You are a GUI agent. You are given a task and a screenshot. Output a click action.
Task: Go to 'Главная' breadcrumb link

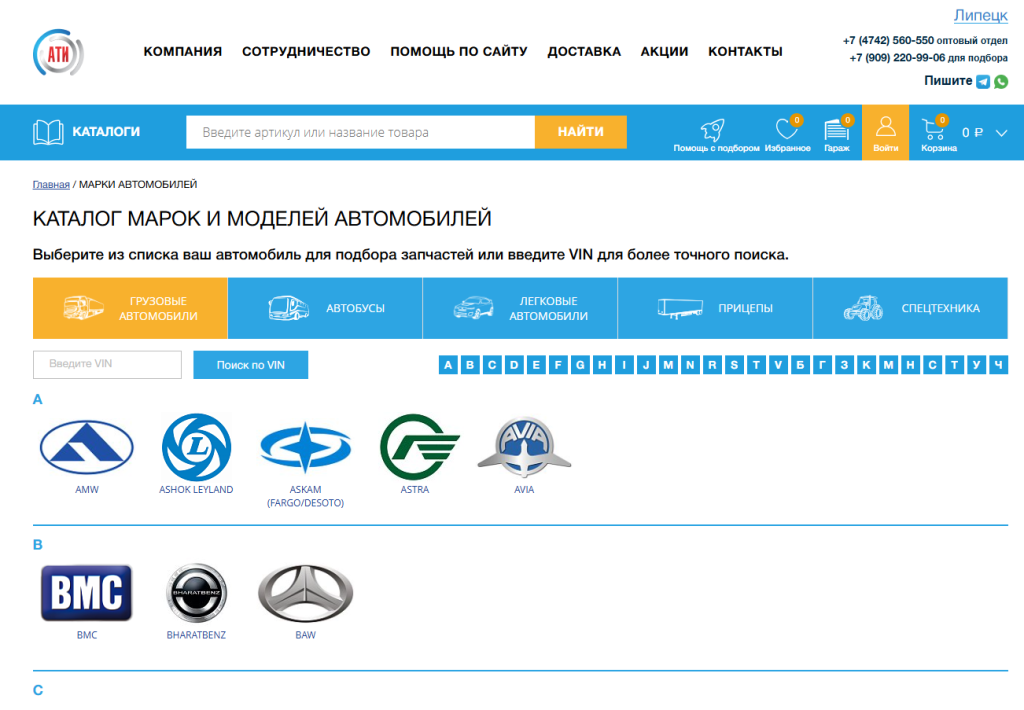pyautogui.click(x=51, y=185)
